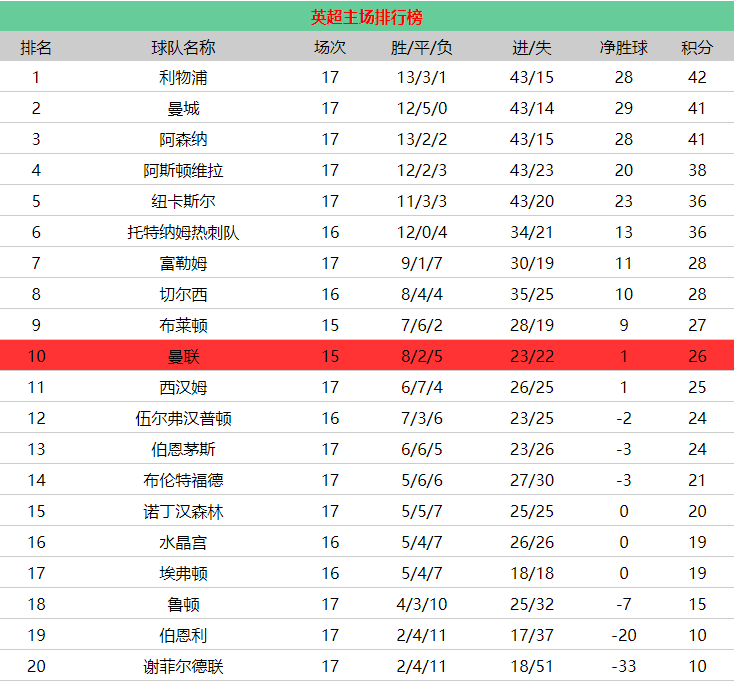
Task: Click the 诺丁汉森林 team name
Action: (x=183, y=511)
